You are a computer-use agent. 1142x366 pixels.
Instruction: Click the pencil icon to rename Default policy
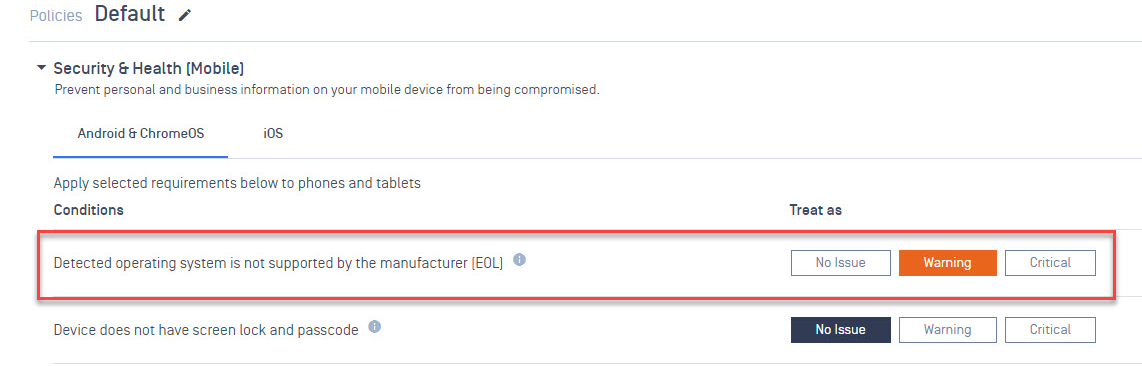click(185, 15)
